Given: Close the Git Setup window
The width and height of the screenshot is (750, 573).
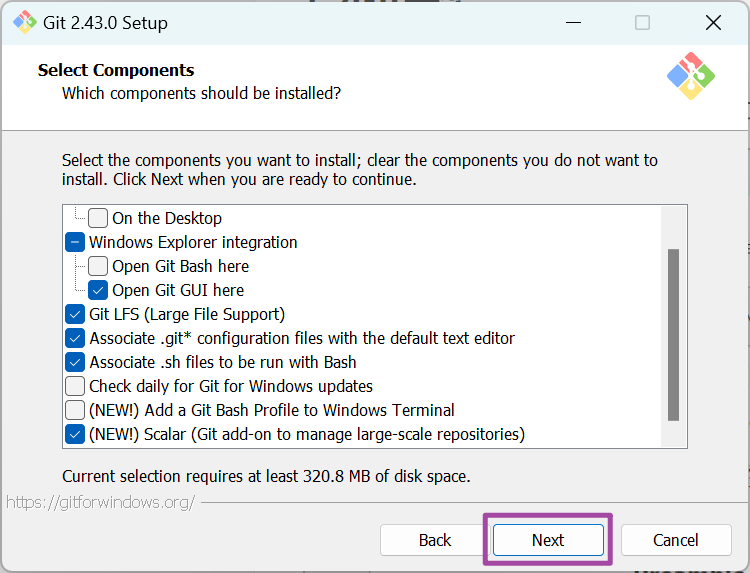Looking at the screenshot, I should 713,22.
